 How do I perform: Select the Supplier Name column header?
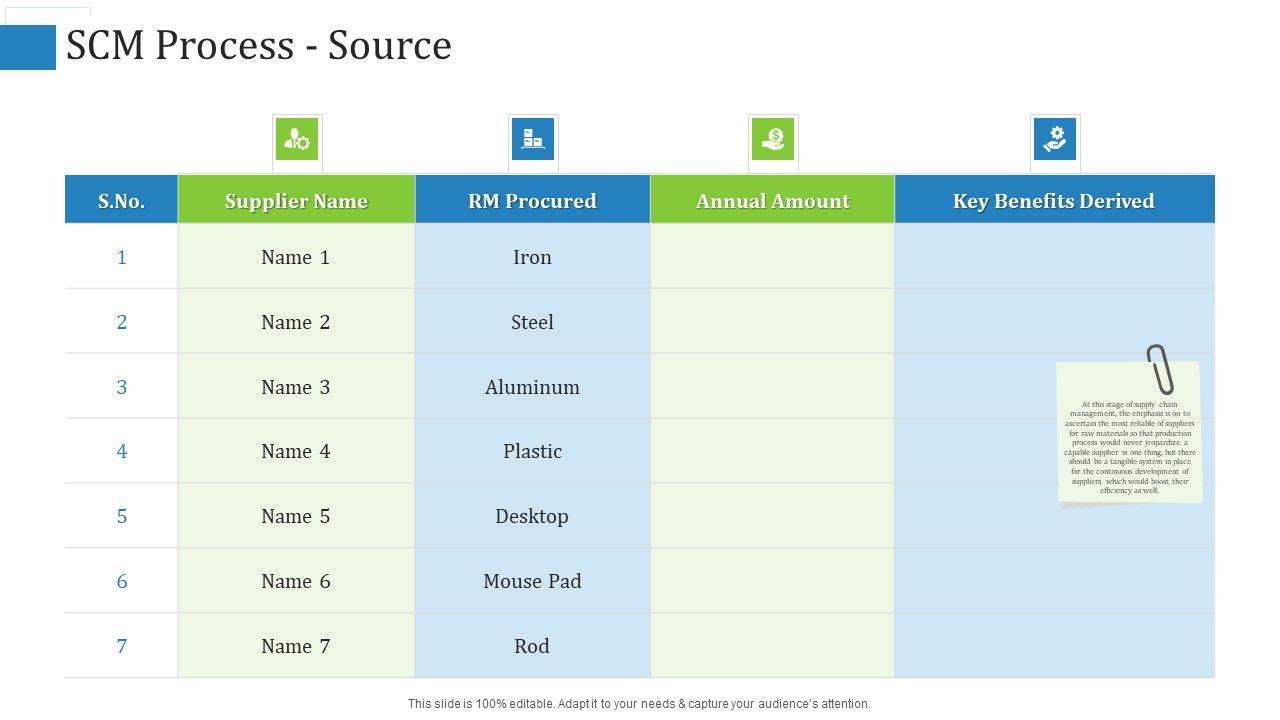pyautogui.click(x=296, y=201)
